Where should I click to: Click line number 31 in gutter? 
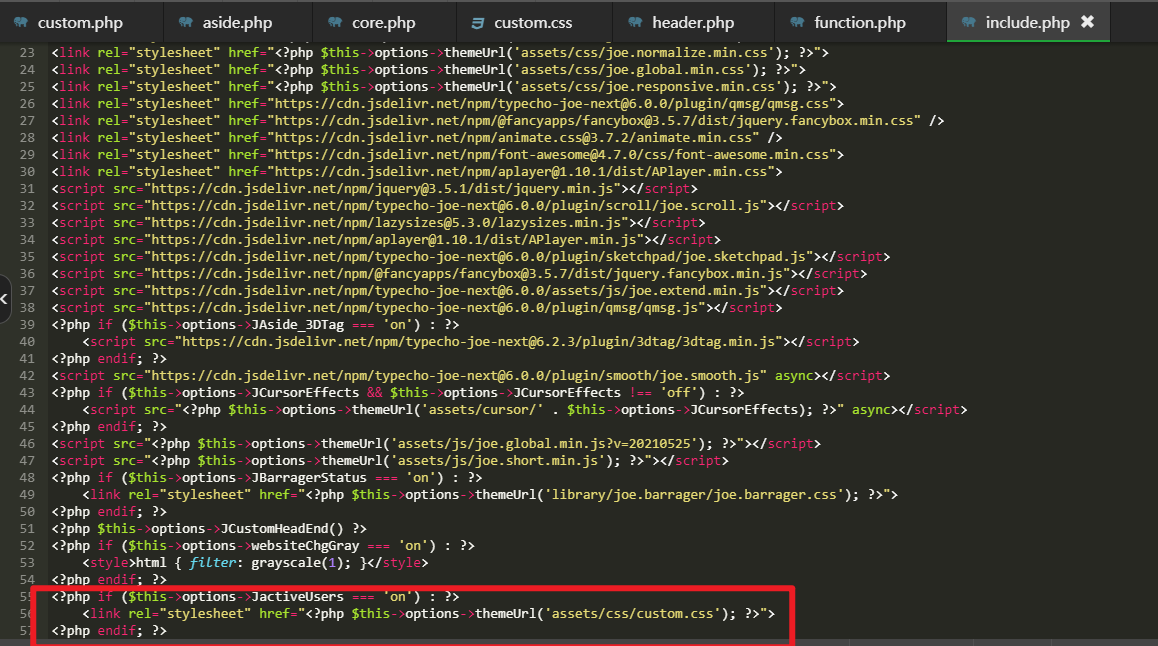27,188
